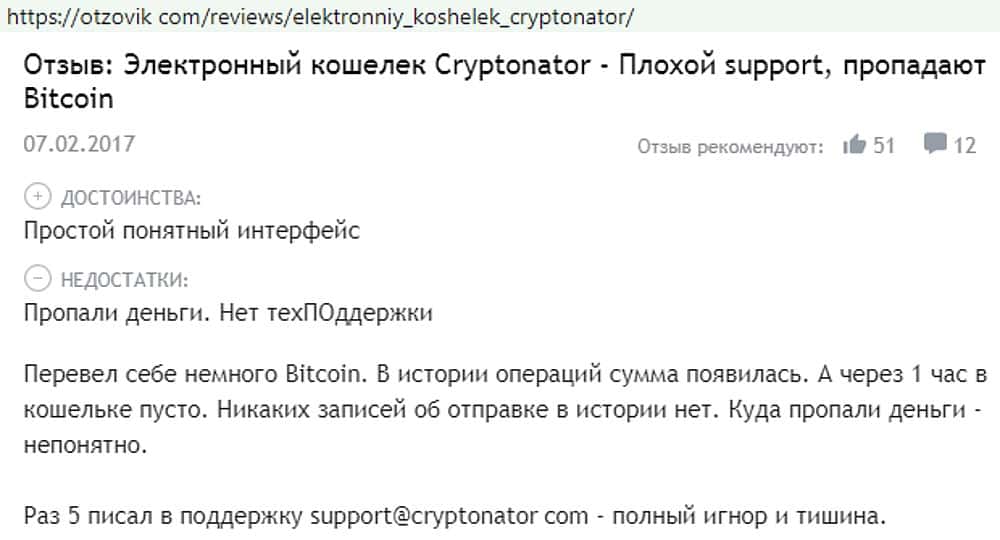
Task: Click the word Bitcoin ending the title
Action: [68, 100]
